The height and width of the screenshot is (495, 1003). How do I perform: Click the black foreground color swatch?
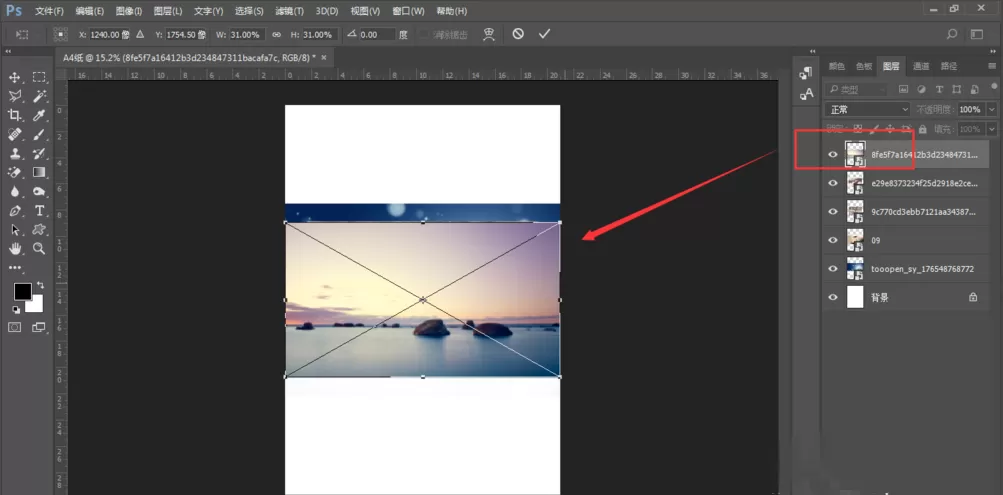22,292
